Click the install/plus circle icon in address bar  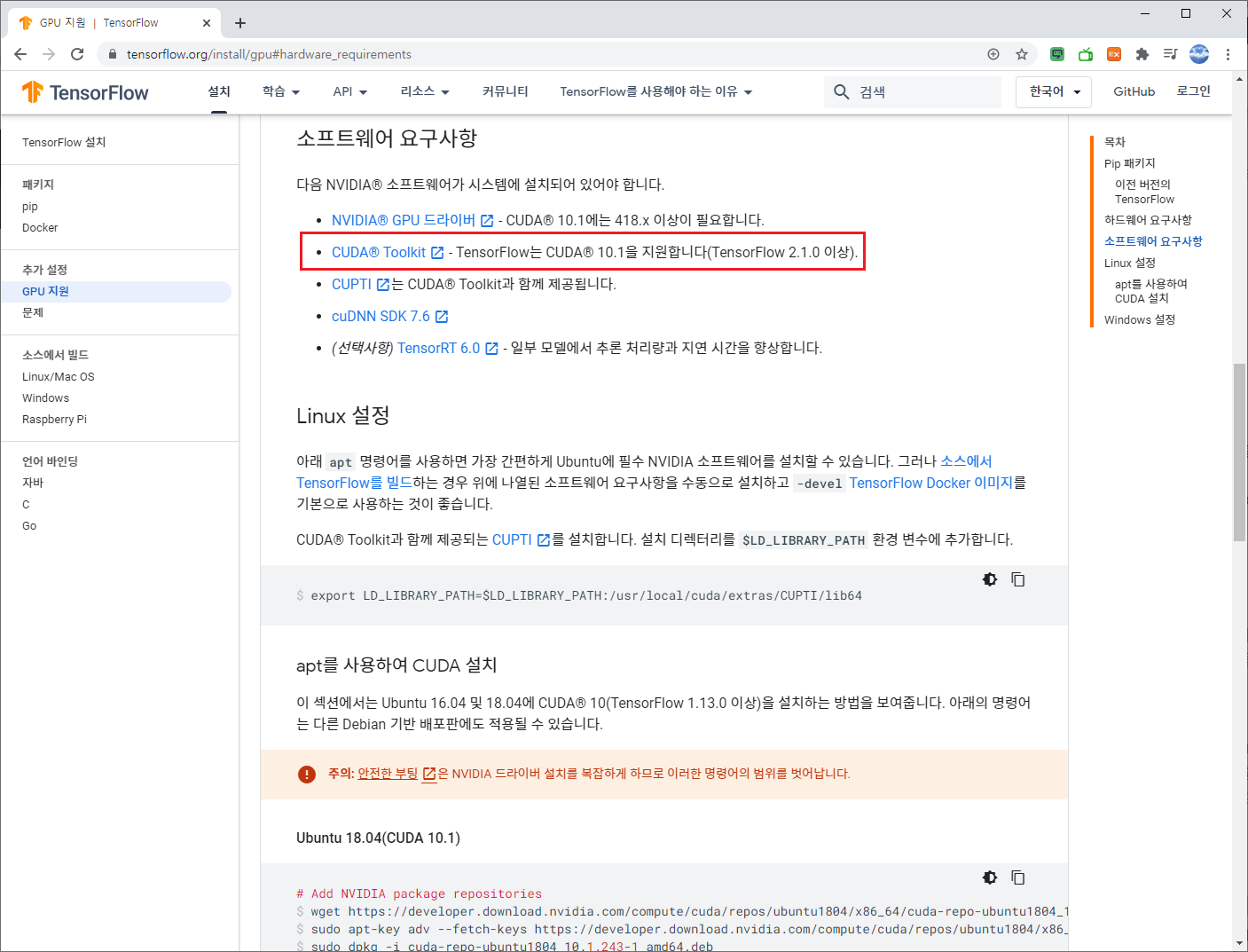click(x=993, y=54)
